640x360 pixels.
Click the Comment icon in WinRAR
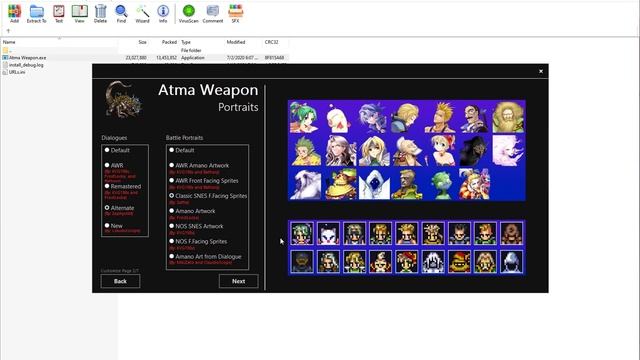[213, 11]
